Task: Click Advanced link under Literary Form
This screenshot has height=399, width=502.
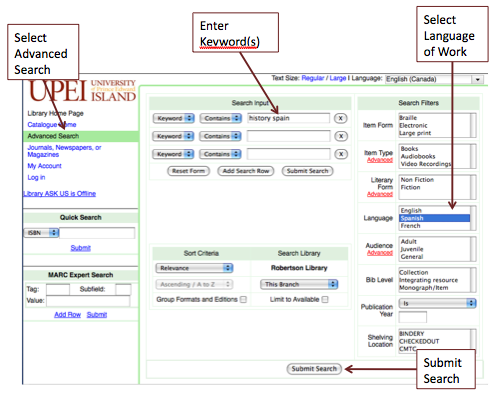Action: tap(380, 194)
